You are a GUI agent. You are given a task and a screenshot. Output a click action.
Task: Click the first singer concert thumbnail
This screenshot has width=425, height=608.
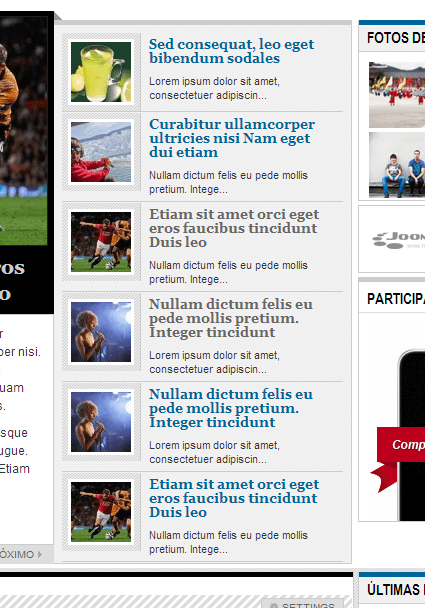(x=101, y=332)
